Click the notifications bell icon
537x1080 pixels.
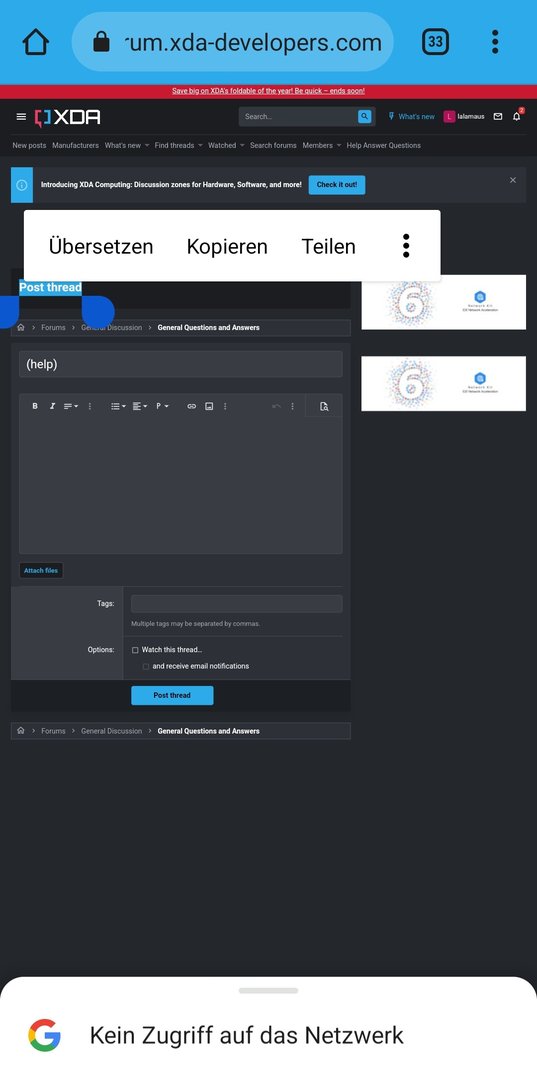point(516,116)
